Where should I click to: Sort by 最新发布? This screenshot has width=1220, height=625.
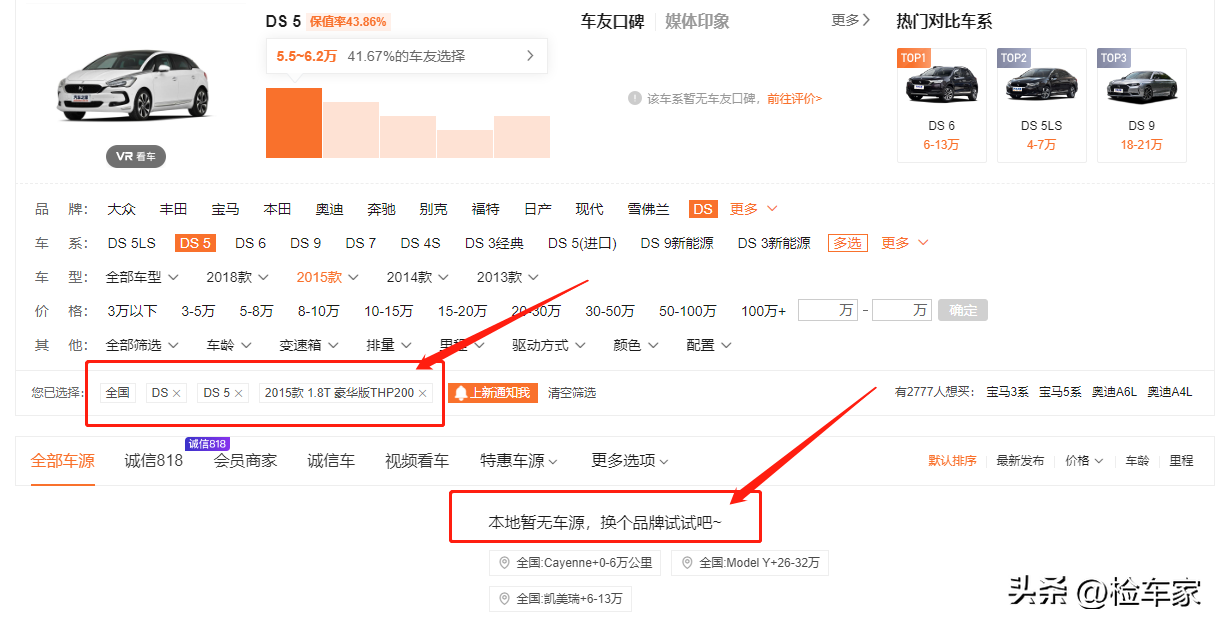point(1020,461)
